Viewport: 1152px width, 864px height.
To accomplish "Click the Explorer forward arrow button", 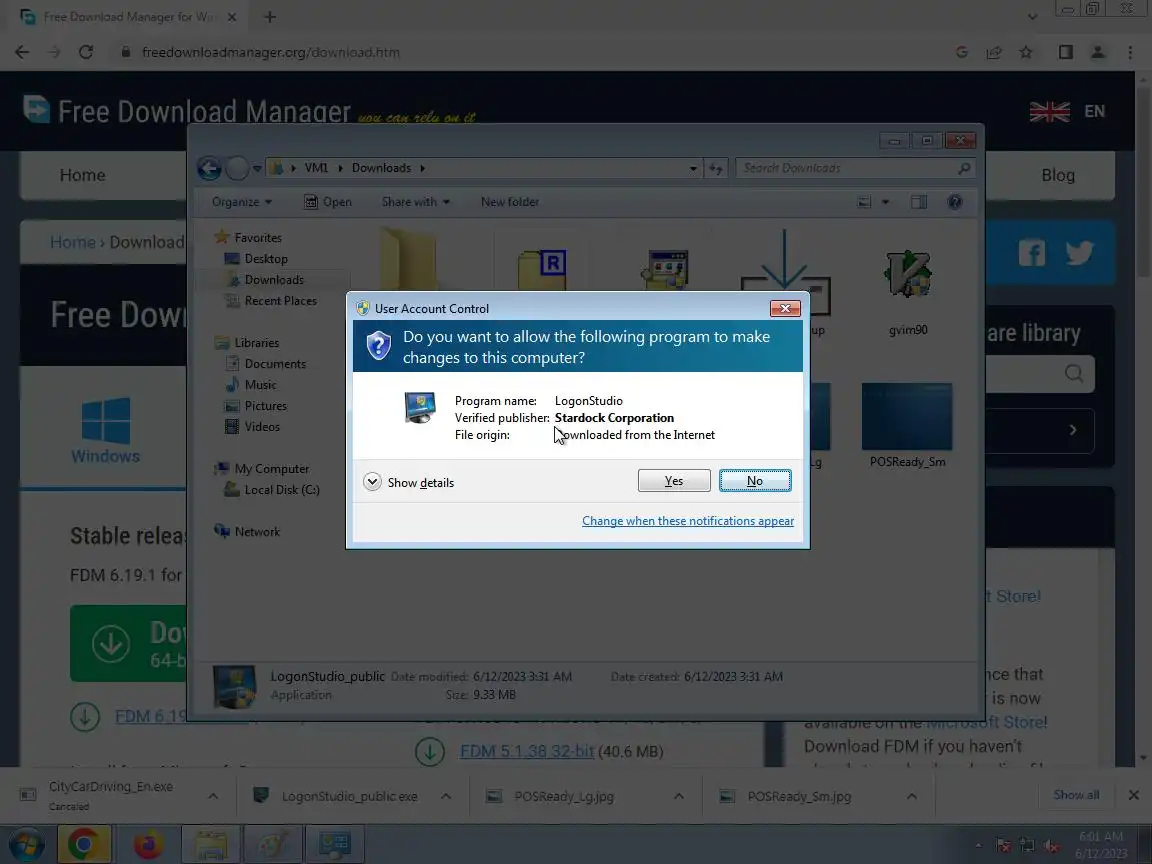I will pyautogui.click(x=237, y=168).
